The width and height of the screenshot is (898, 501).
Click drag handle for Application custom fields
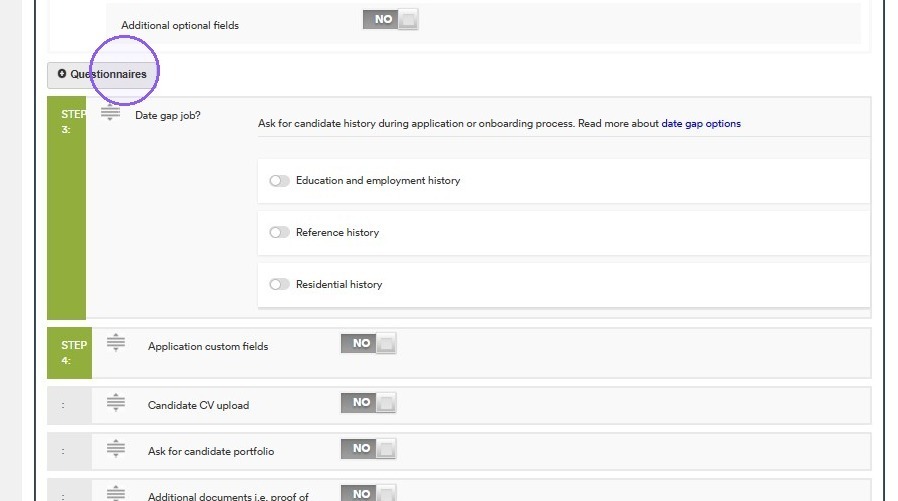(x=116, y=342)
